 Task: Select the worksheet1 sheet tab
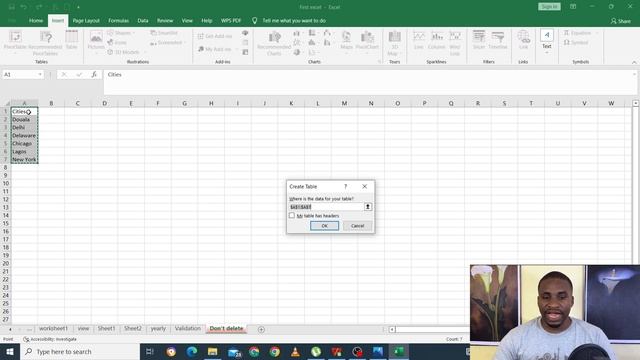(53, 329)
